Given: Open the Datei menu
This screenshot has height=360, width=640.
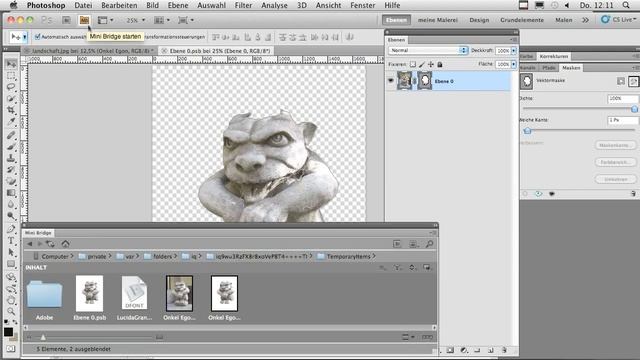Looking at the screenshot, I should 83,5.
